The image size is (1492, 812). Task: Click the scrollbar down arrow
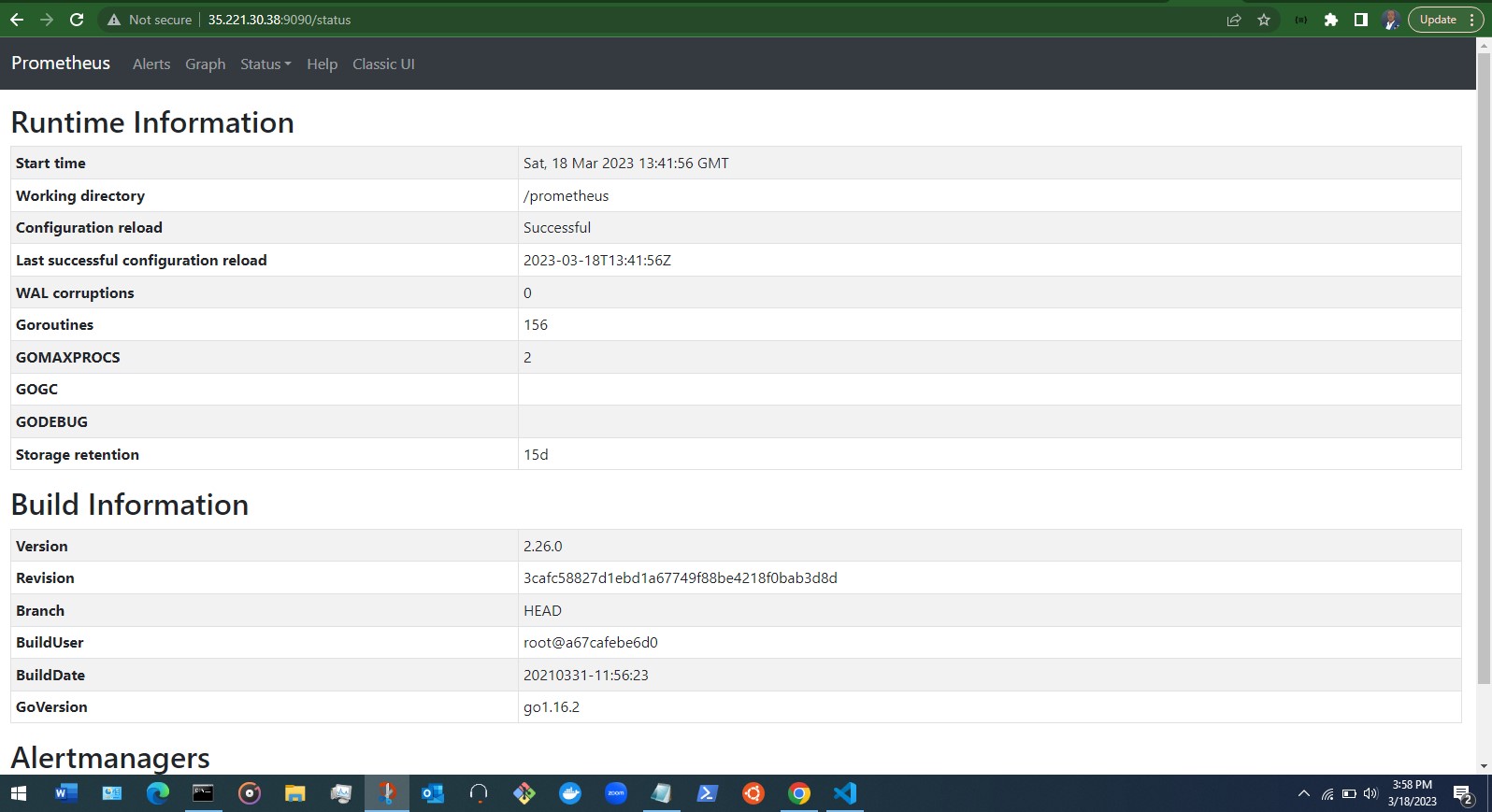[x=1484, y=766]
